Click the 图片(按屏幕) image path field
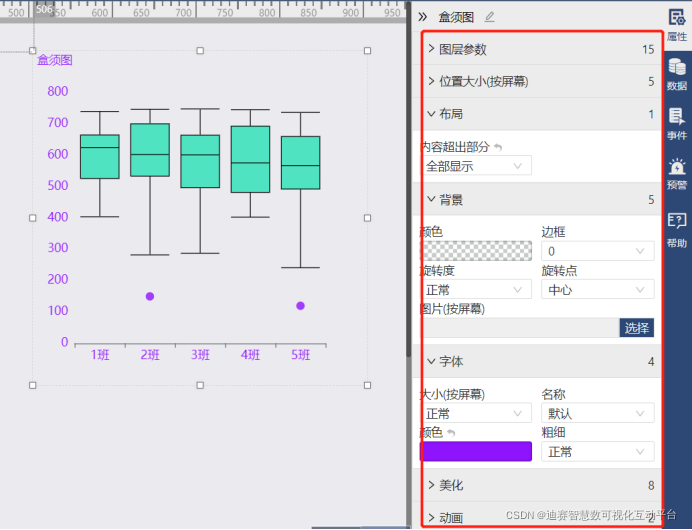 [519, 328]
